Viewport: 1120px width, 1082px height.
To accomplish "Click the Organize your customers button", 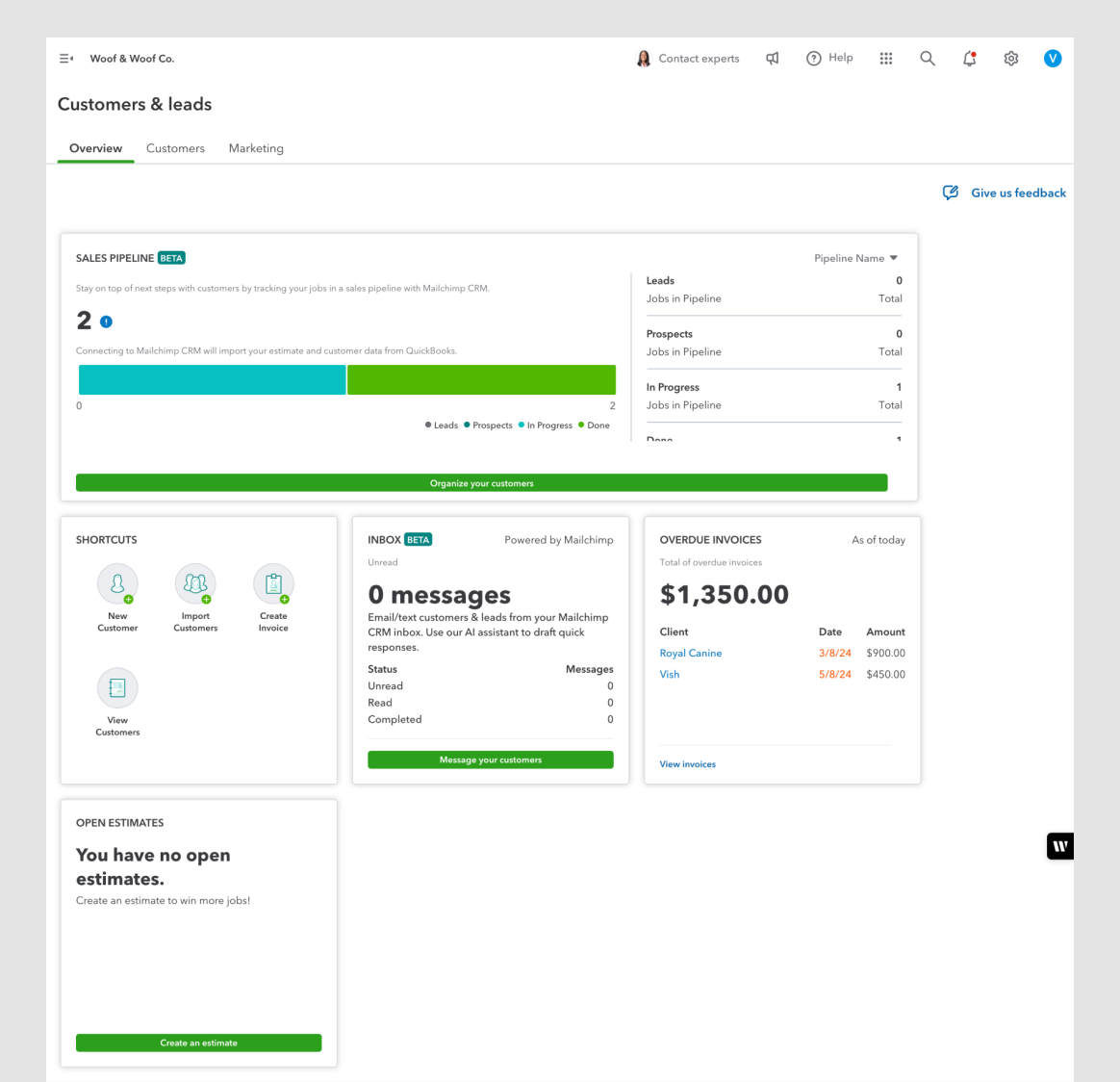I will click(481, 482).
